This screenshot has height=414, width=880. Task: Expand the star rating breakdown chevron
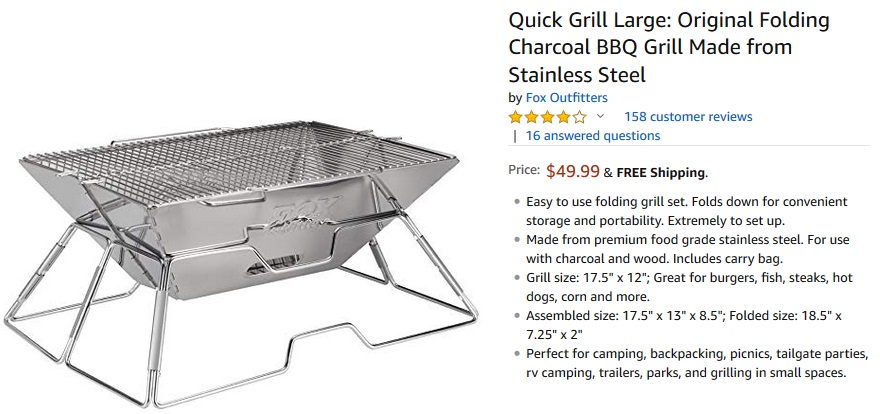click(x=601, y=116)
